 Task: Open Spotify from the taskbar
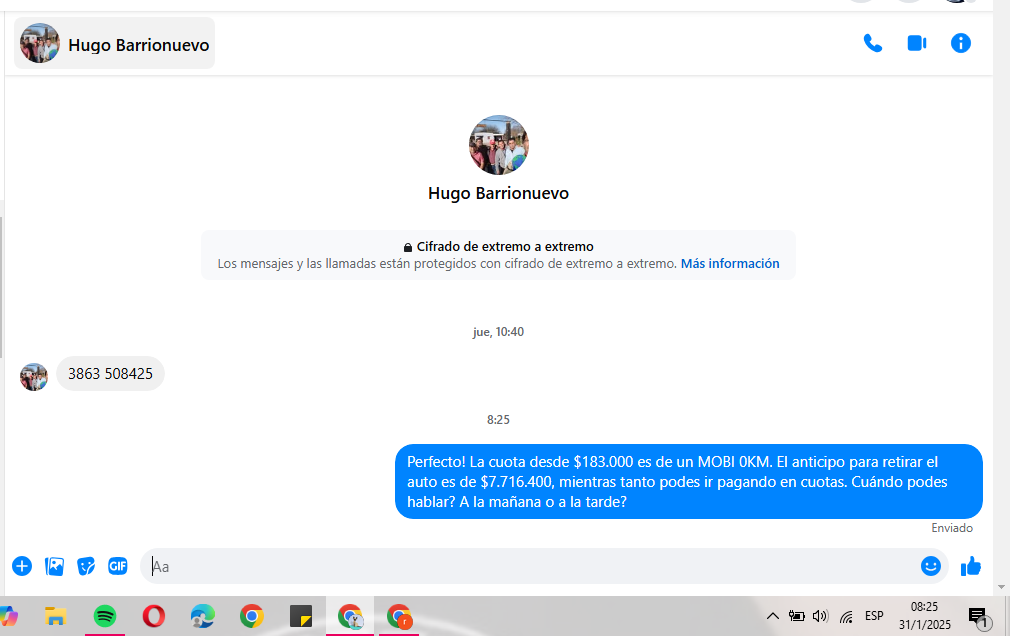point(105,616)
